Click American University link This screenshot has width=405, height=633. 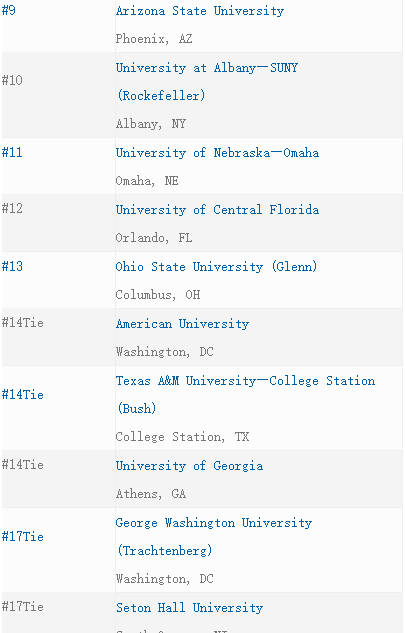click(x=183, y=324)
